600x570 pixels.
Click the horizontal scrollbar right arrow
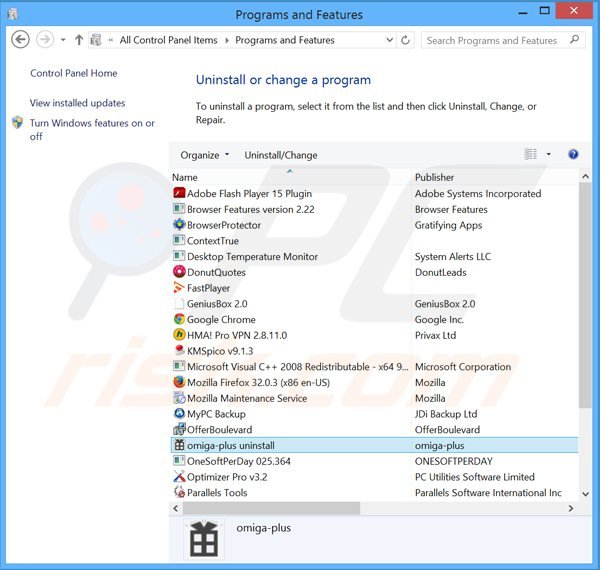point(571,508)
